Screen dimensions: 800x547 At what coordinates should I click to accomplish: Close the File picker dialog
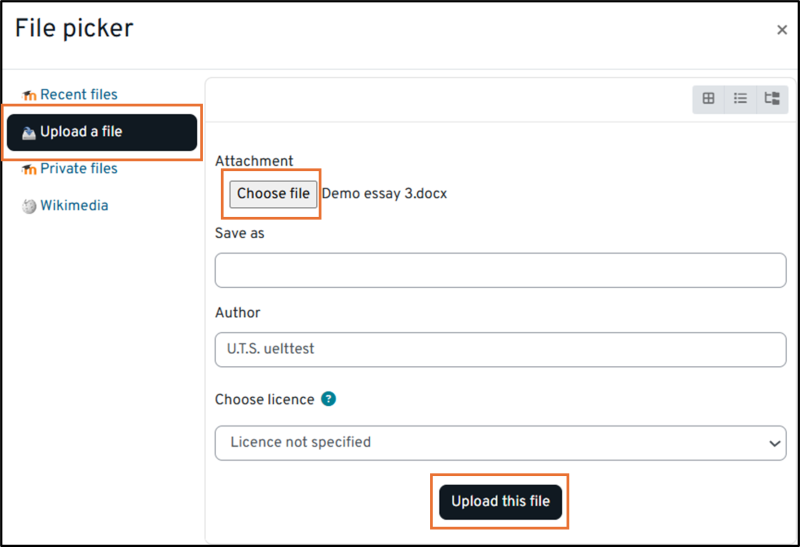pyautogui.click(x=782, y=30)
